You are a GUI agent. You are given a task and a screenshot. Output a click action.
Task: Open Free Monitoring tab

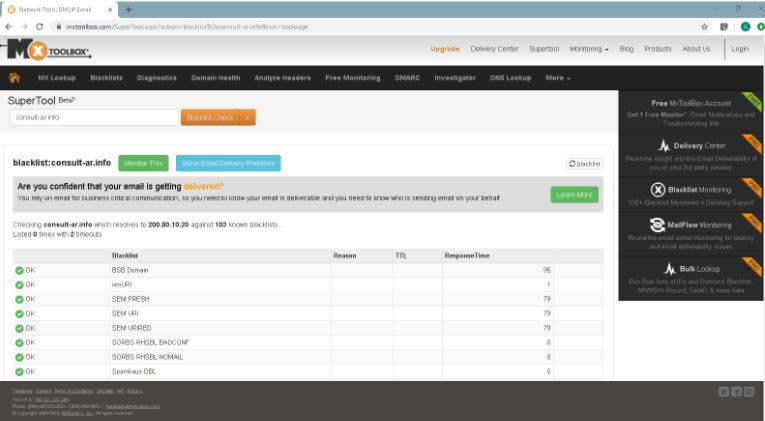353,78
